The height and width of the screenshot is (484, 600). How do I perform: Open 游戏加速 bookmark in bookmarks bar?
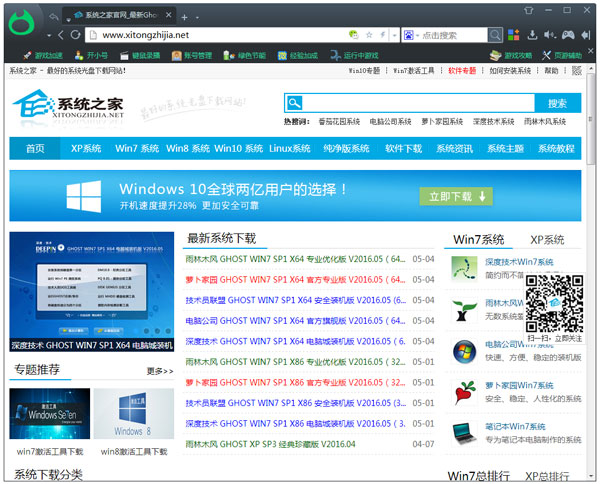(x=42, y=55)
